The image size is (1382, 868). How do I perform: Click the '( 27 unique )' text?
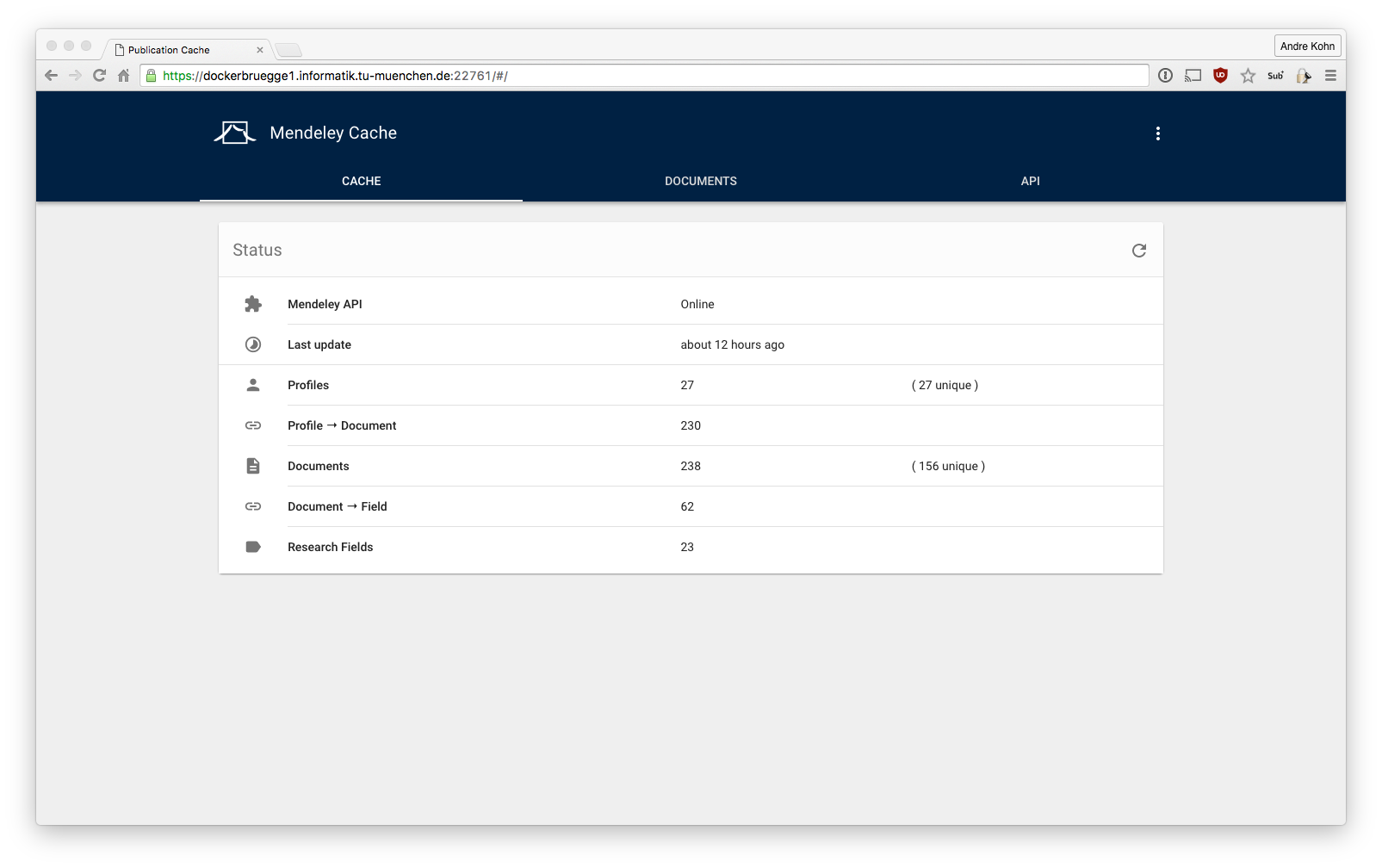945,385
